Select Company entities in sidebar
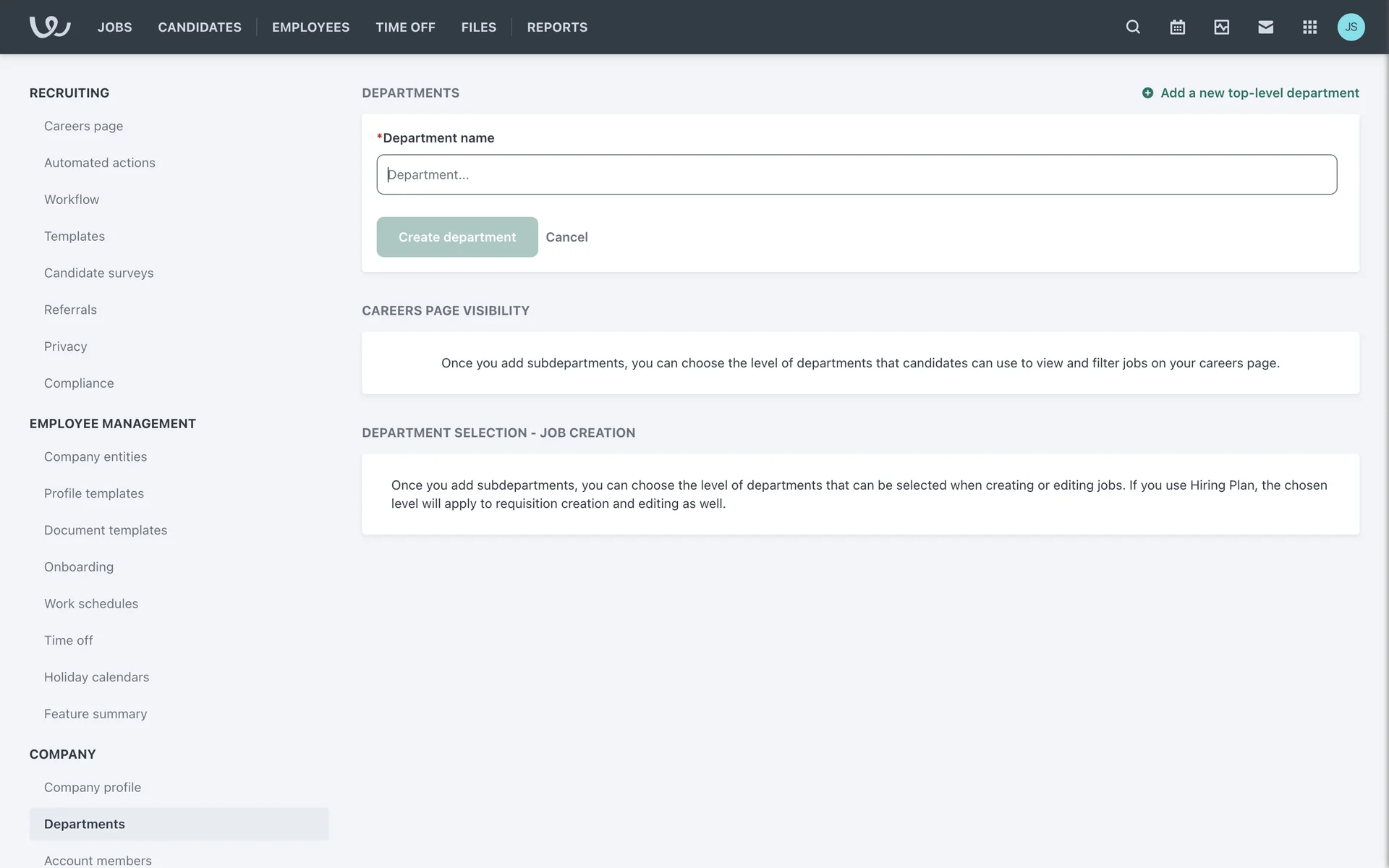This screenshot has height=868, width=1389. point(95,456)
